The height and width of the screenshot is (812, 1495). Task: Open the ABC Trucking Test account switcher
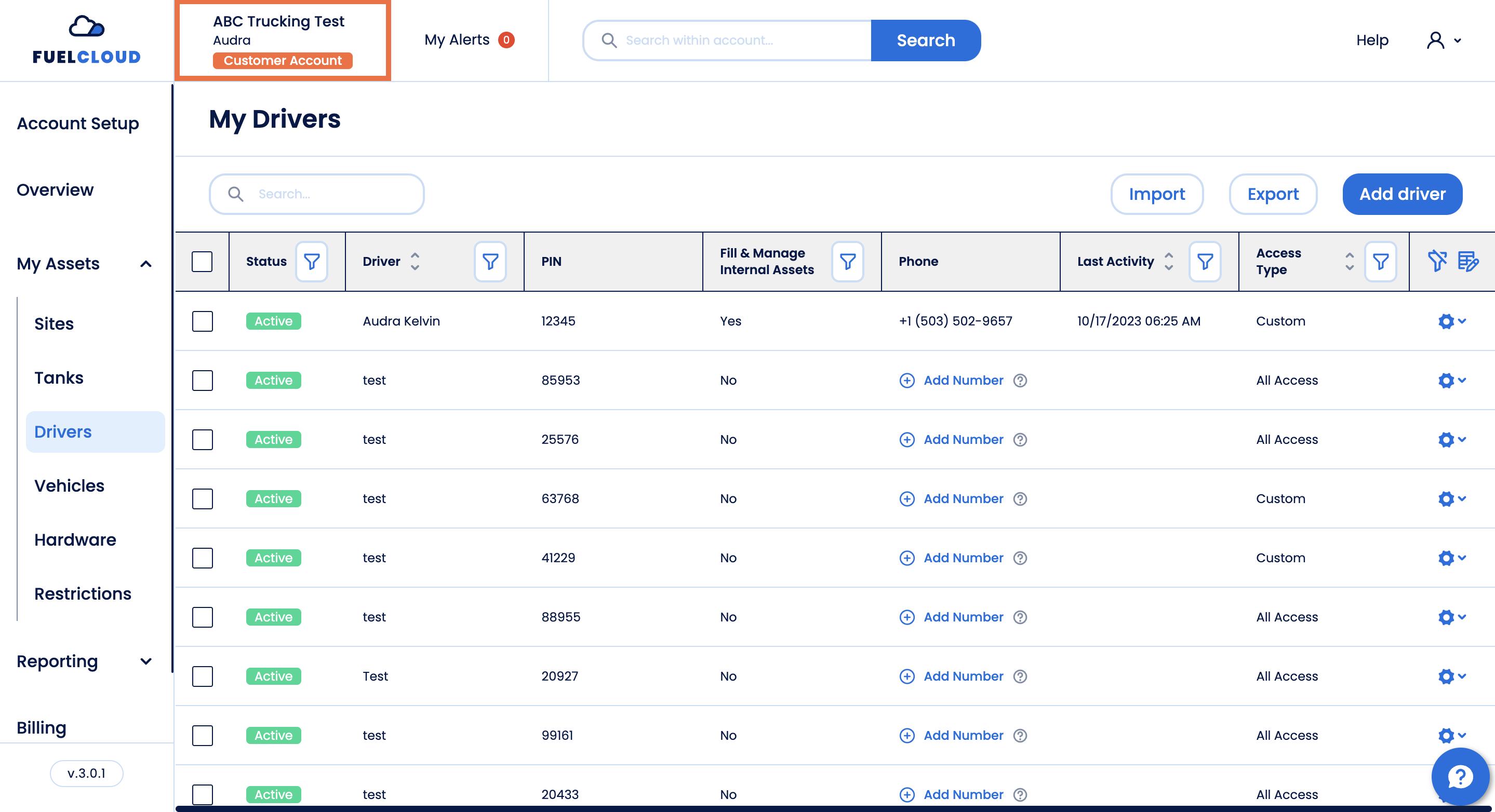pyautogui.click(x=283, y=40)
